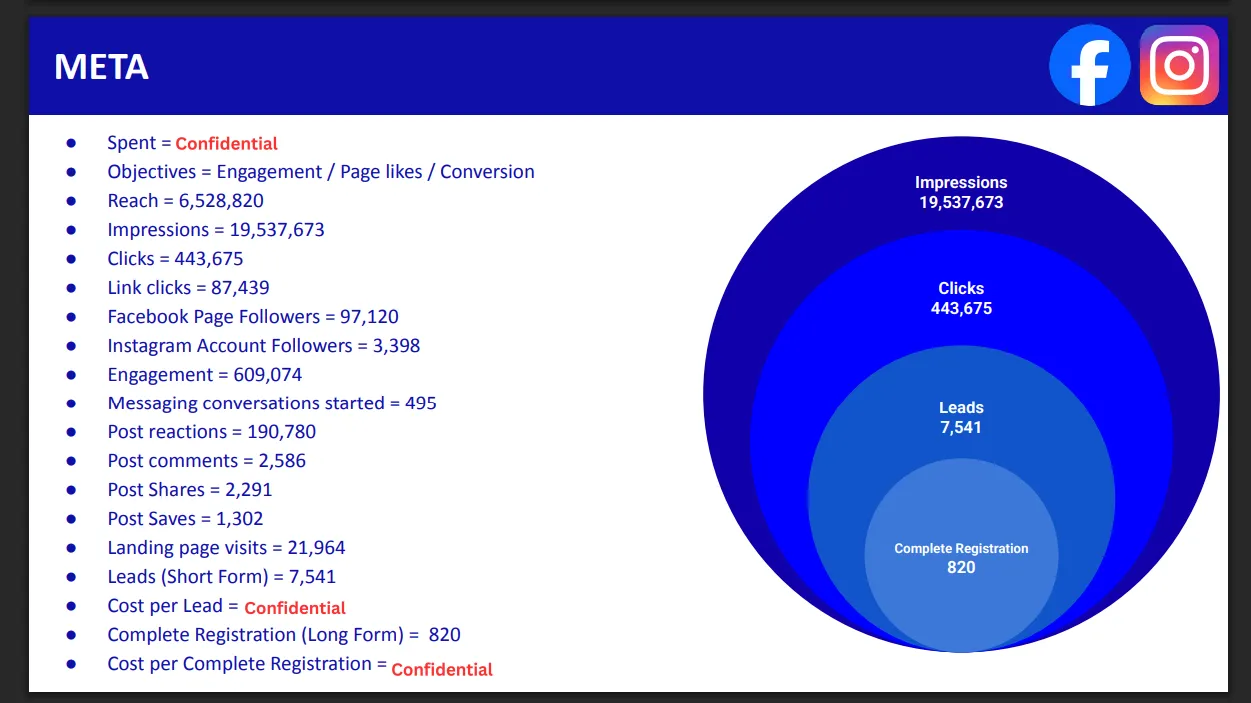The width and height of the screenshot is (1251, 703).
Task: Click the Reach = 6,528,820 line
Action: (186, 201)
